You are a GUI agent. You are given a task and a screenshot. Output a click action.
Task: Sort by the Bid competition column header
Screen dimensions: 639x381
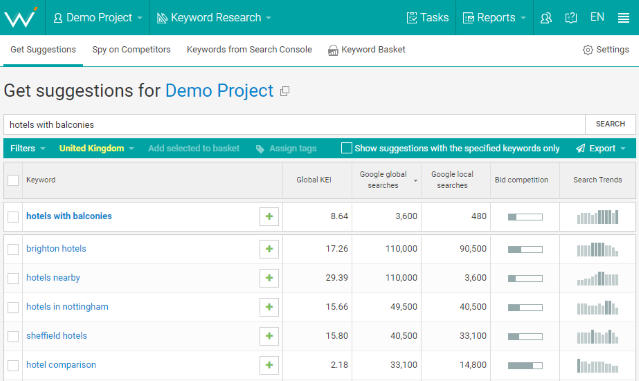coord(521,180)
